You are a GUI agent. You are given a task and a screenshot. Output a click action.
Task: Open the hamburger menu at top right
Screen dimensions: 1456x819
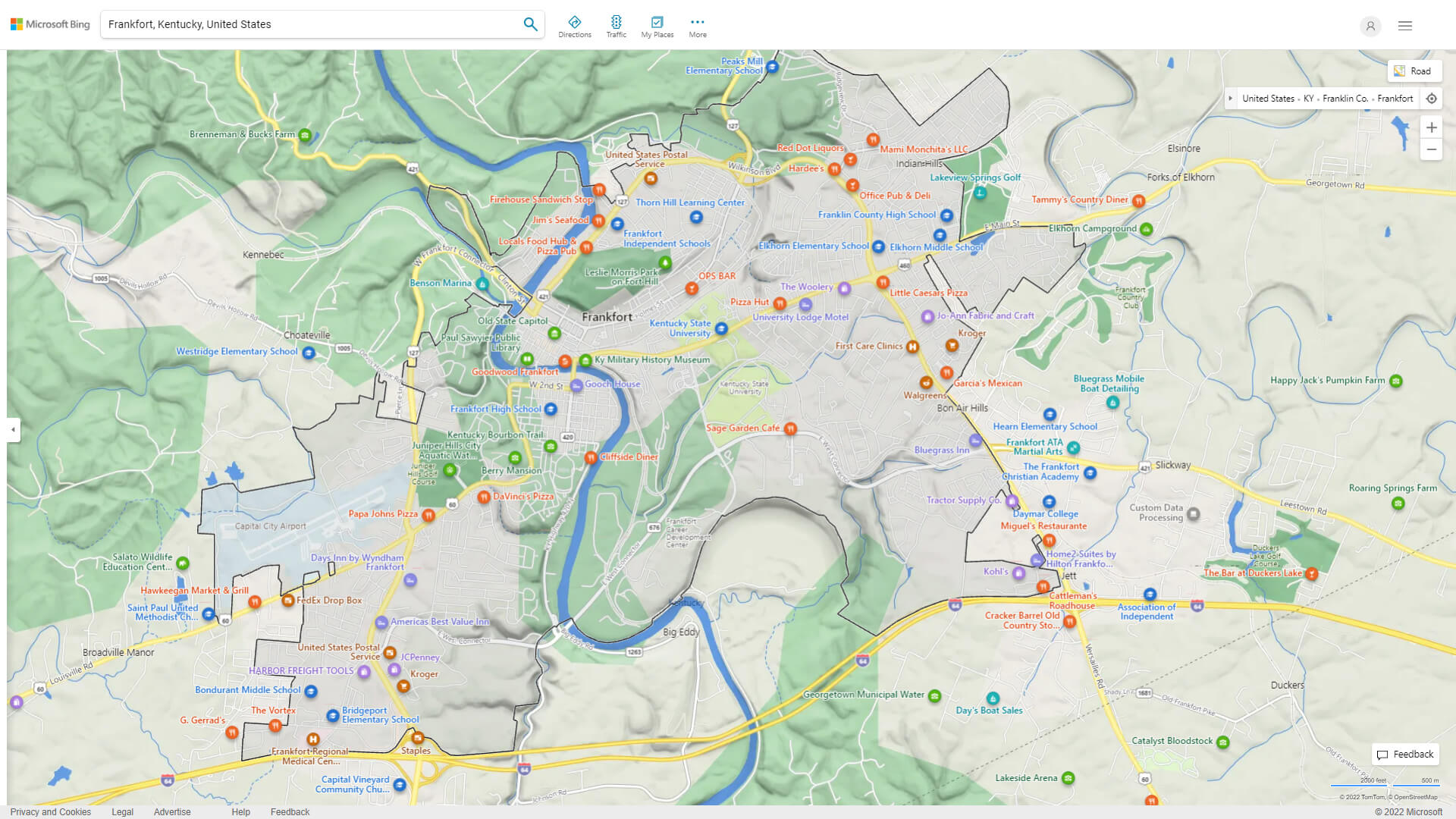(1404, 25)
